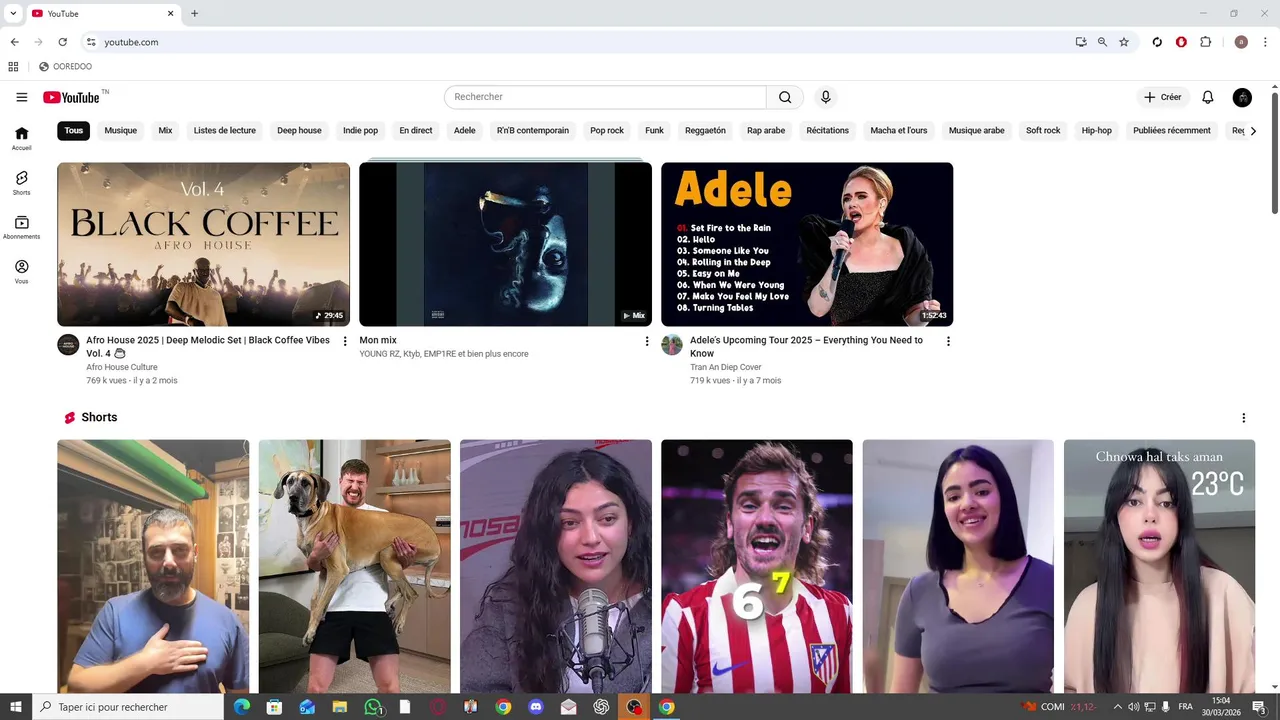Open Accueil in the left sidebar

coord(21,138)
